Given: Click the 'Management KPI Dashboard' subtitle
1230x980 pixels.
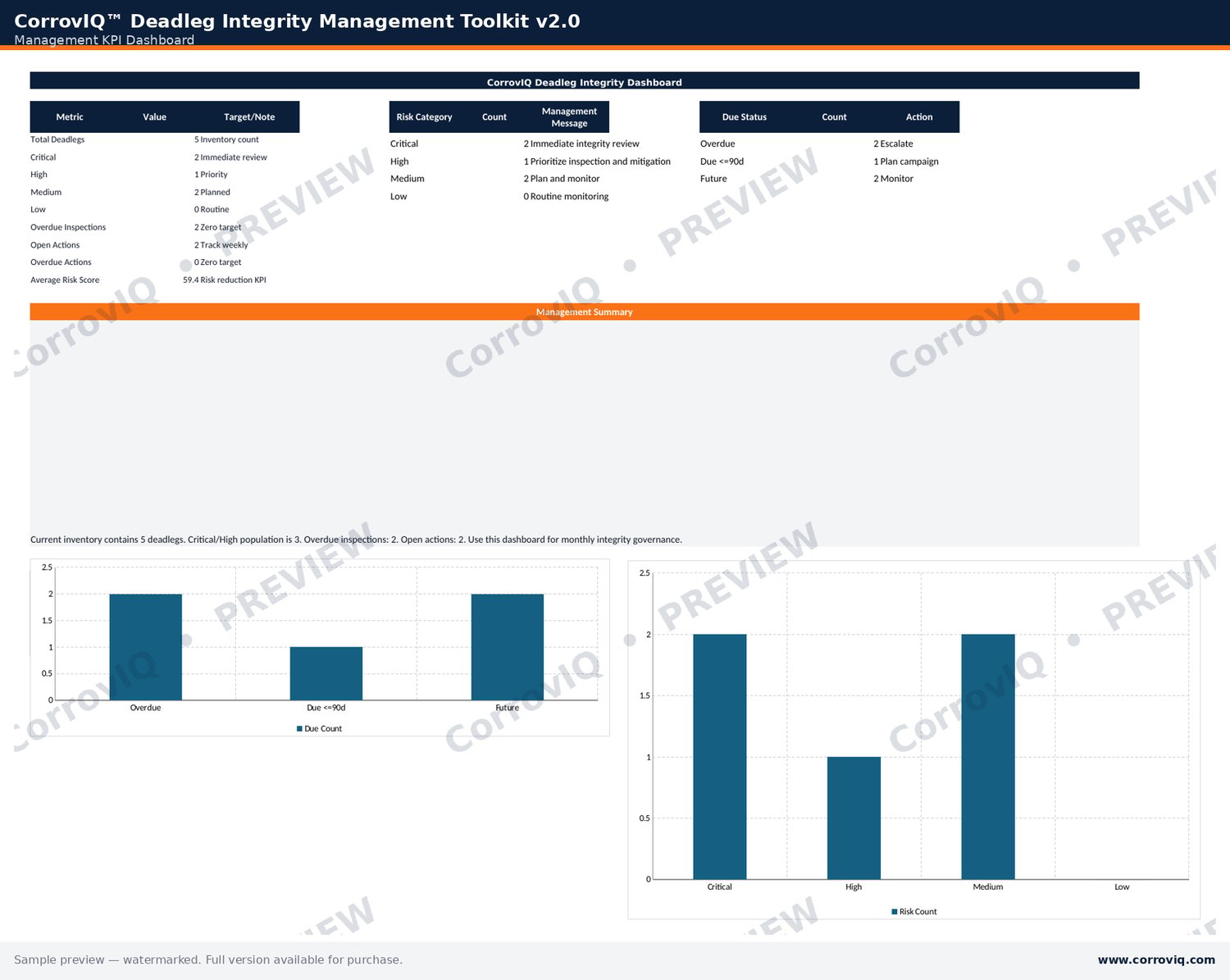Looking at the screenshot, I should (104, 39).
